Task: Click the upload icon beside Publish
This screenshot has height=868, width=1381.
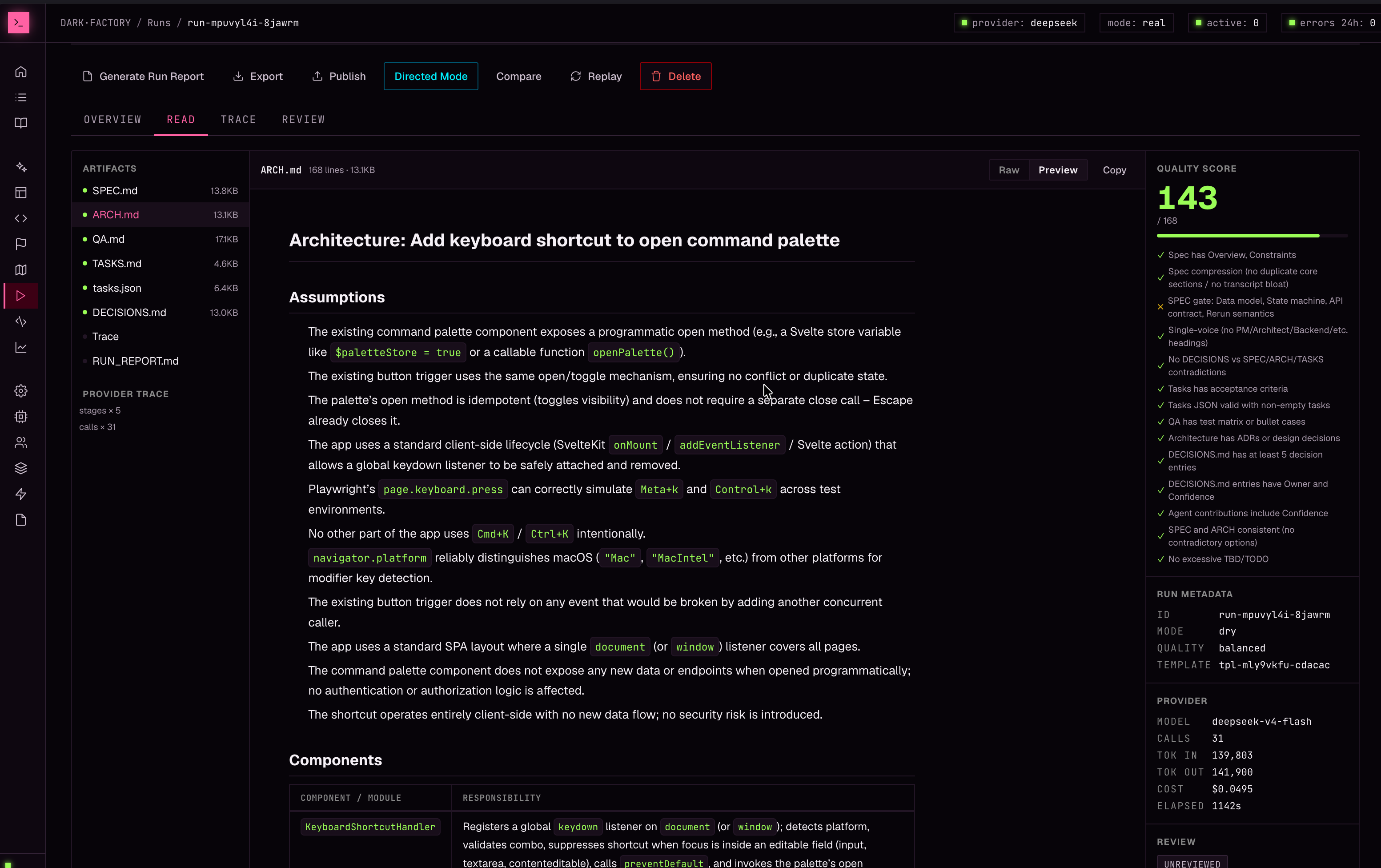Action: [317, 76]
